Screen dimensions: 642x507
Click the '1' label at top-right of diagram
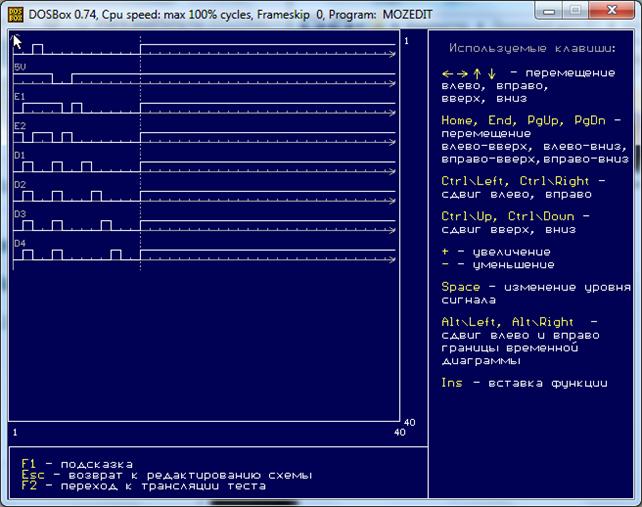click(x=406, y=41)
